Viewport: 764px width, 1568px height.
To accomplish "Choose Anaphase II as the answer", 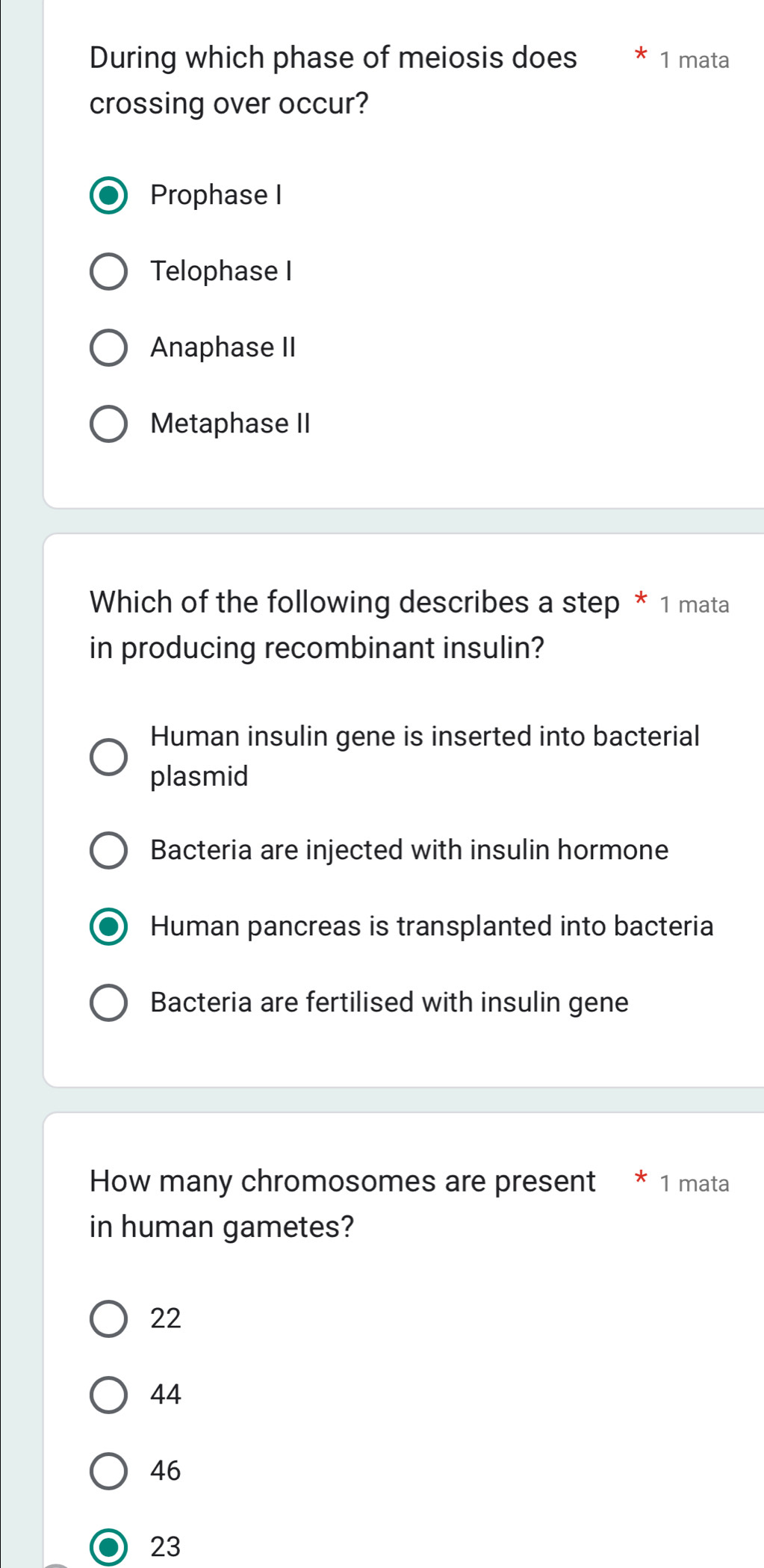I will (109, 347).
